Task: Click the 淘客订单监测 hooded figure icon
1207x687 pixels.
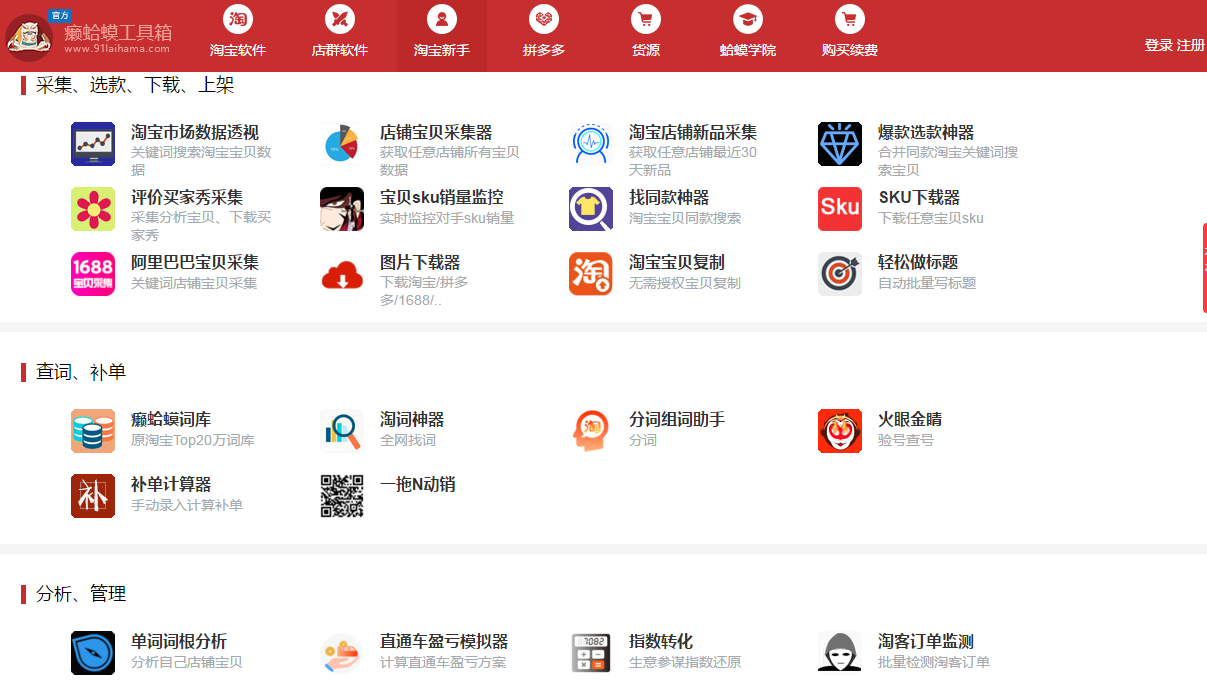Action: click(x=840, y=653)
